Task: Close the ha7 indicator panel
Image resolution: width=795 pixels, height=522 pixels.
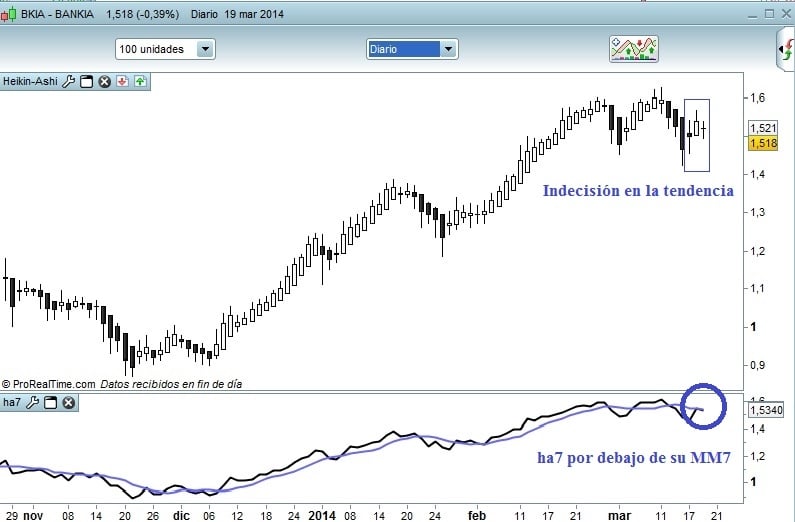Action: [x=68, y=403]
